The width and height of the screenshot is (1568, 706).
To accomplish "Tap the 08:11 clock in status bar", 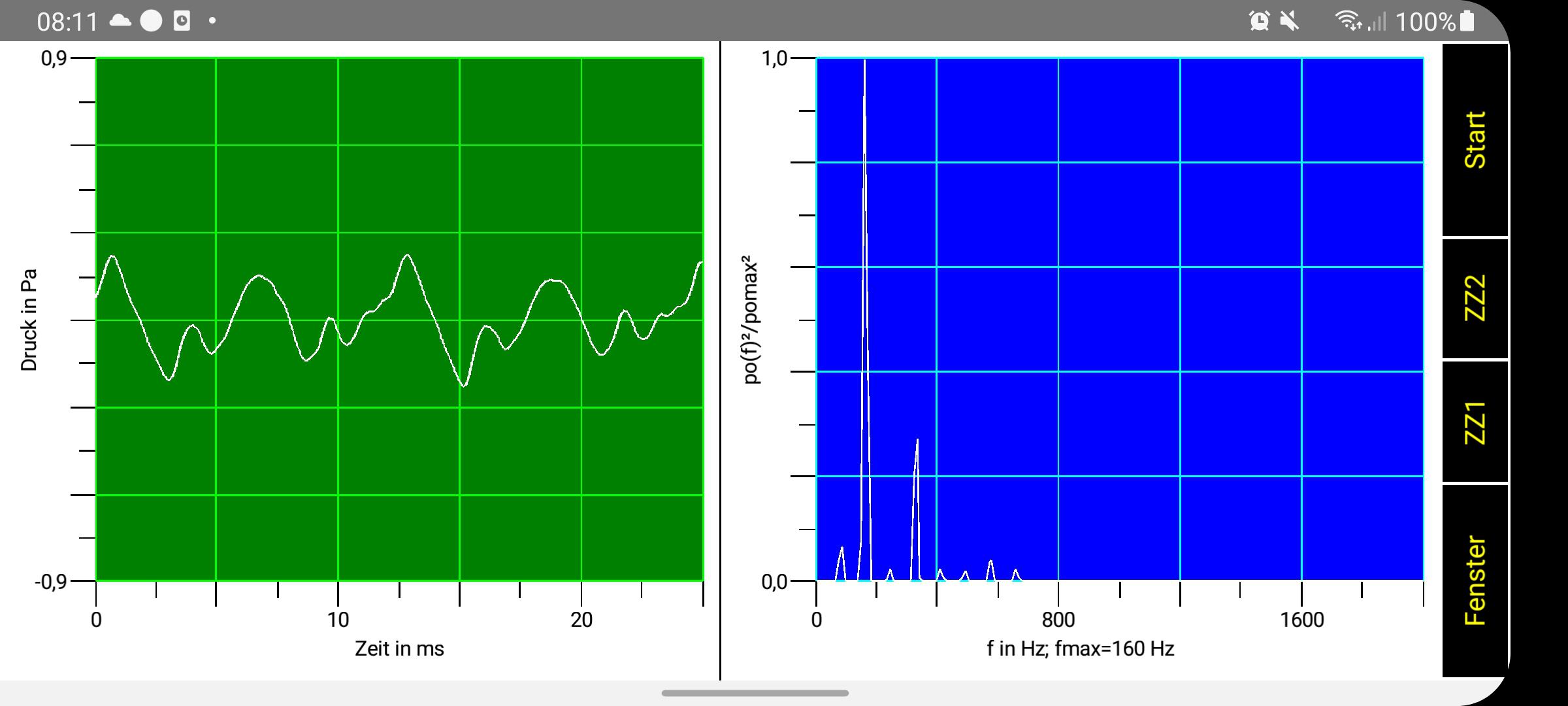I will [x=67, y=22].
